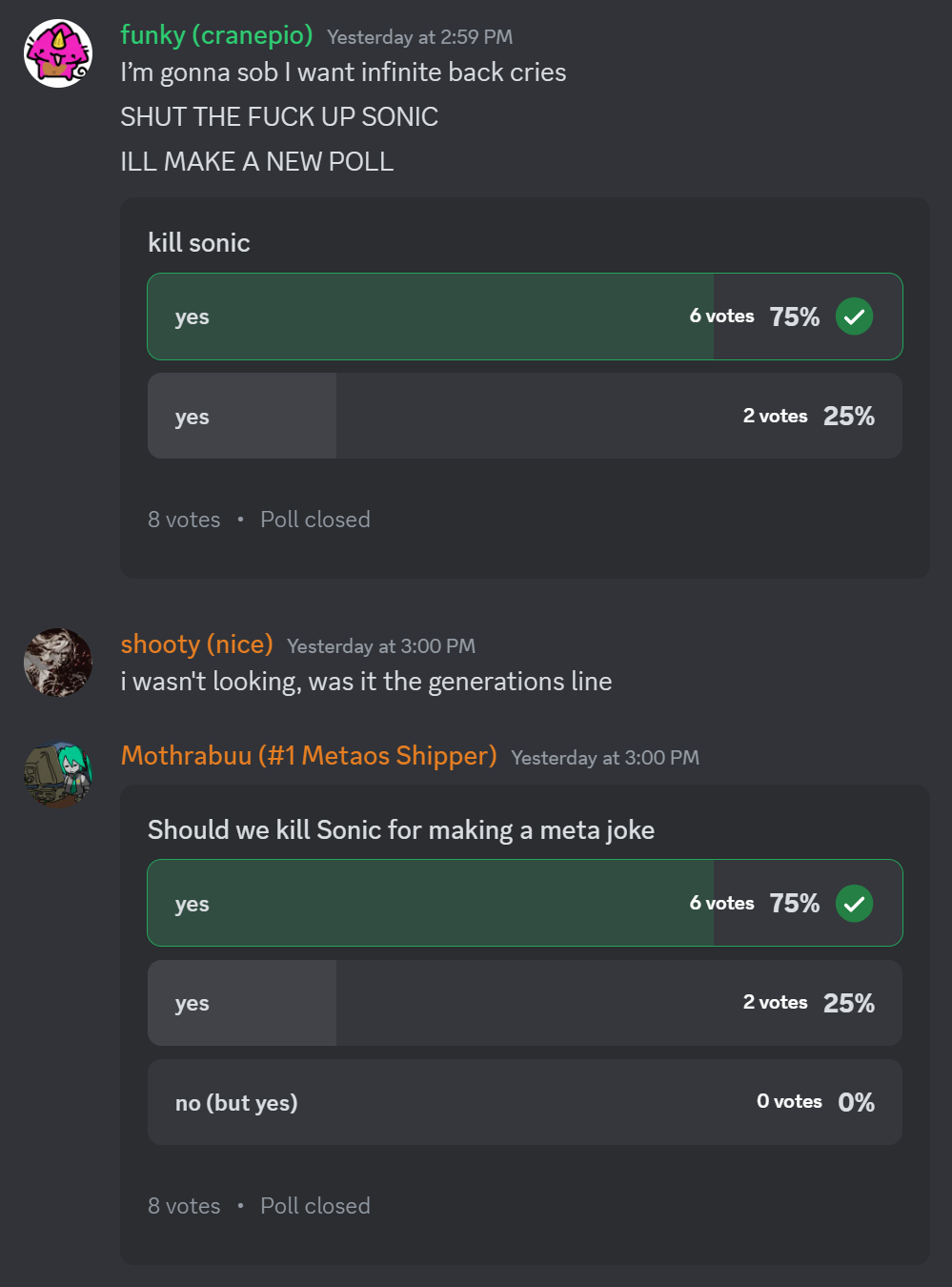Click 0 votes count on no (but yes)

pos(789,1102)
